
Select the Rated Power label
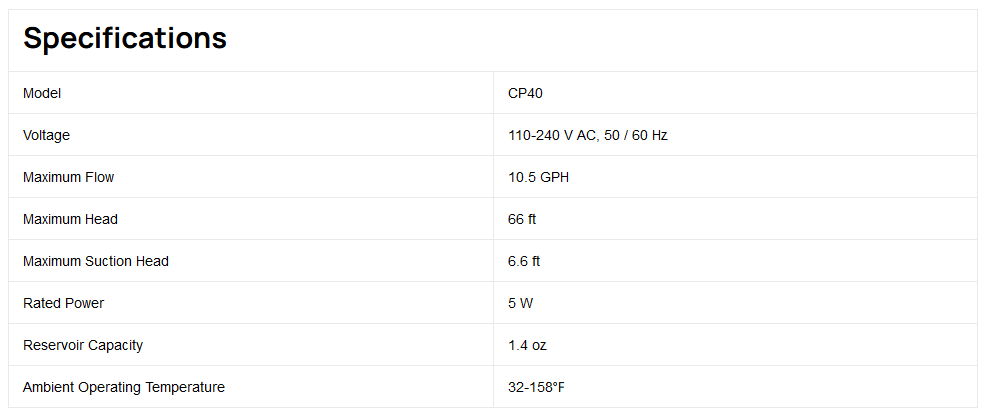63,303
